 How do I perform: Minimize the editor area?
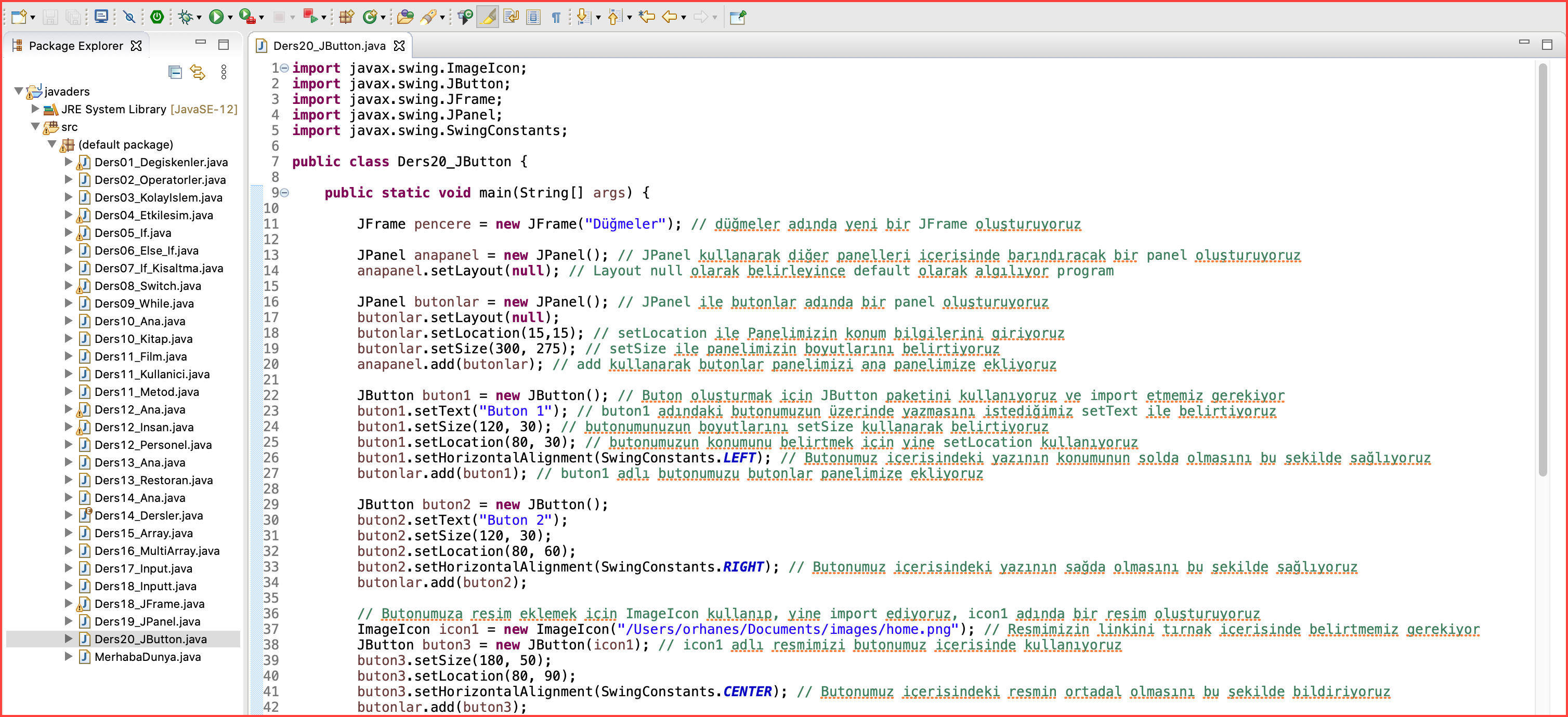pyautogui.click(x=1524, y=42)
